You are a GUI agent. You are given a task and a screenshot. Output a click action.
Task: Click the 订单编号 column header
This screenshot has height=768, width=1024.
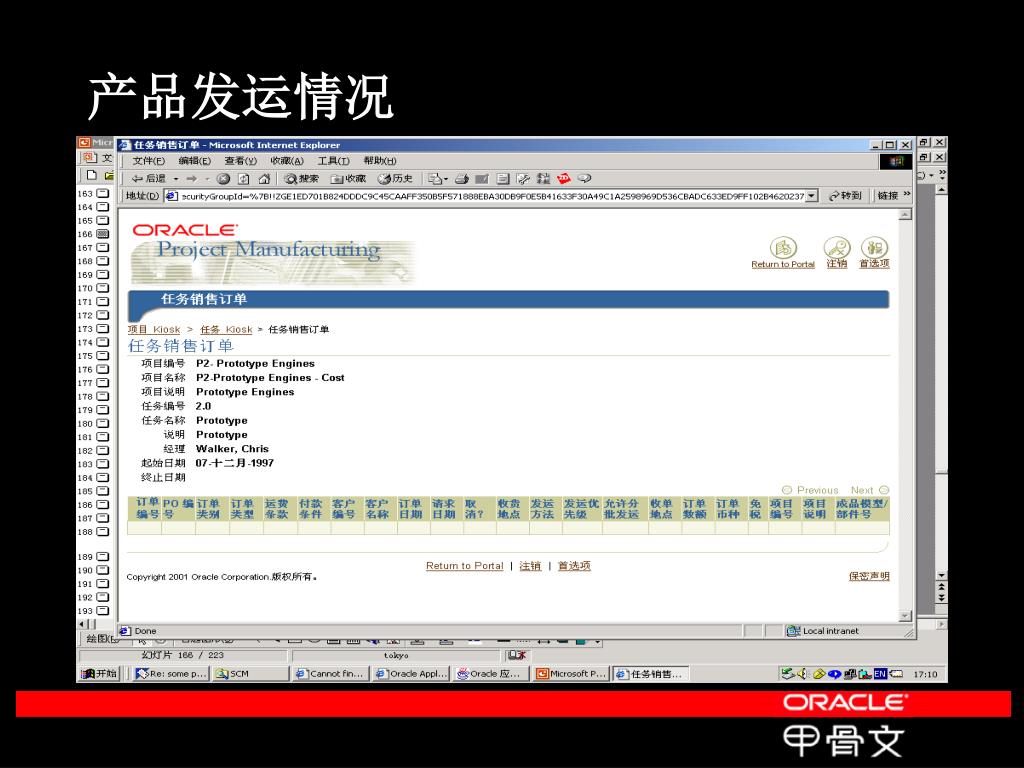pyautogui.click(x=147, y=508)
